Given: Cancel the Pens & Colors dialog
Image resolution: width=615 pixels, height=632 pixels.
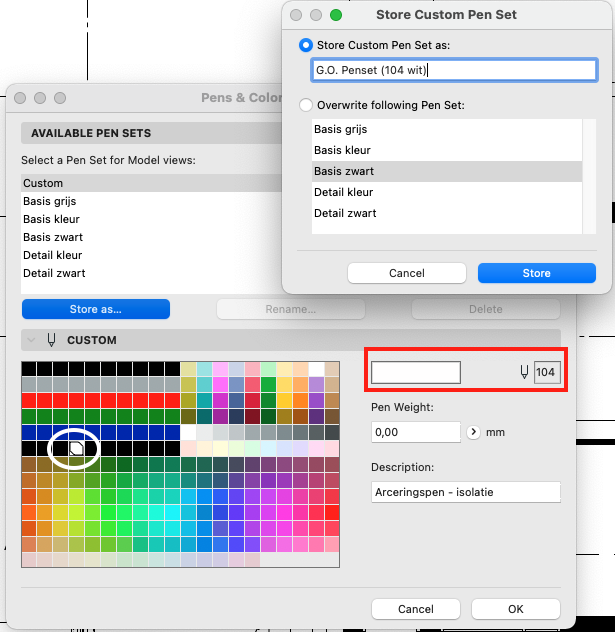Looking at the screenshot, I should point(416,609).
